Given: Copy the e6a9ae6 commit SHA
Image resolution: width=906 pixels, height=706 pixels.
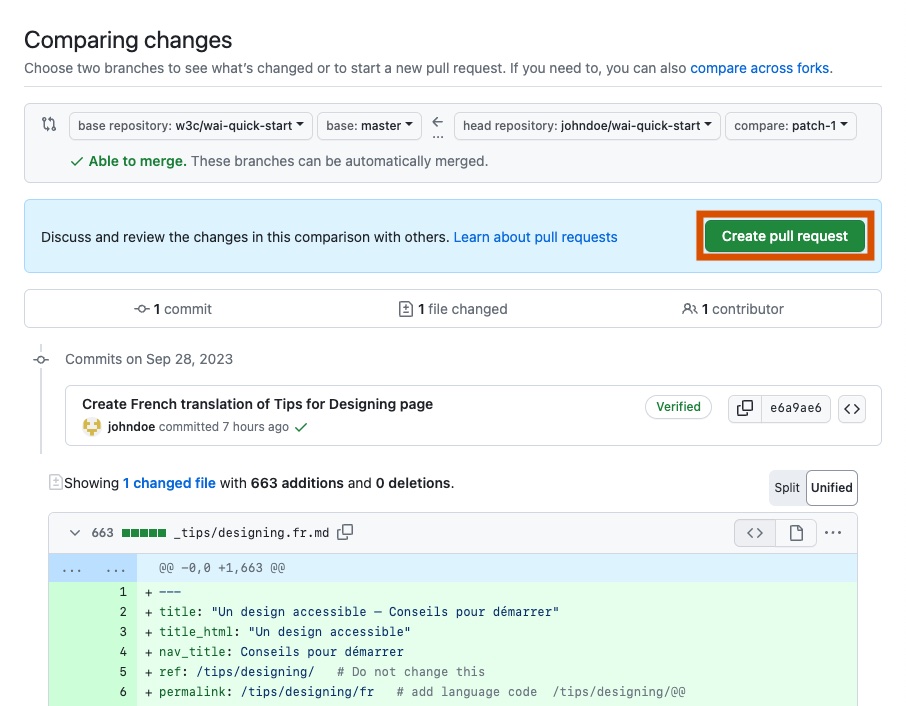Looking at the screenshot, I should click(744, 408).
